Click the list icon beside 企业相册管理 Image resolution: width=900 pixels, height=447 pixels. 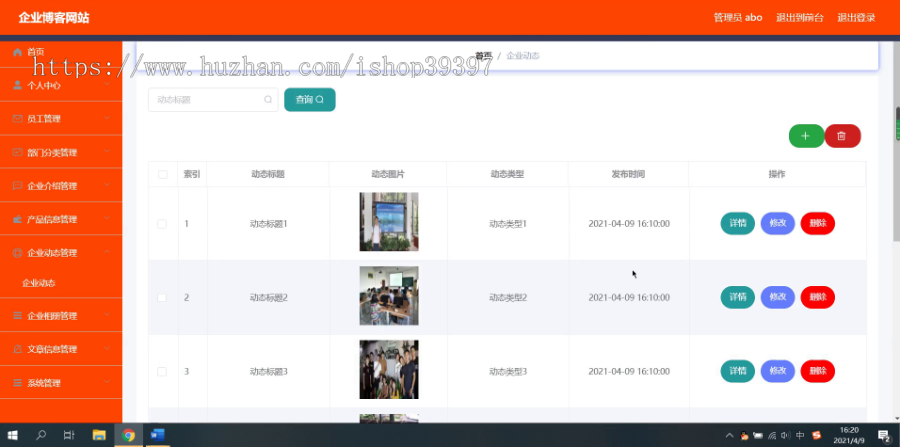pos(17,316)
